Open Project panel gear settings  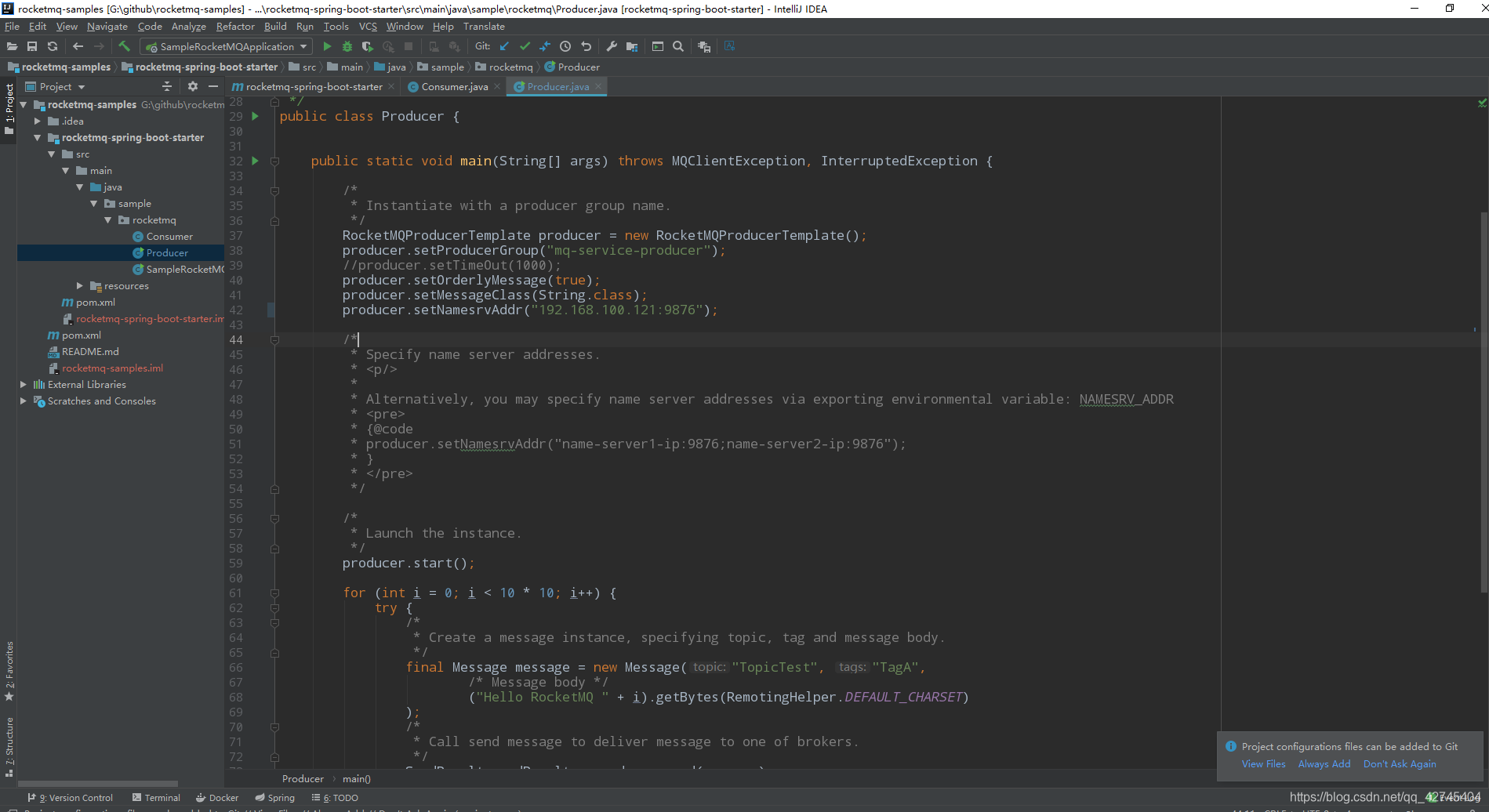(193, 86)
